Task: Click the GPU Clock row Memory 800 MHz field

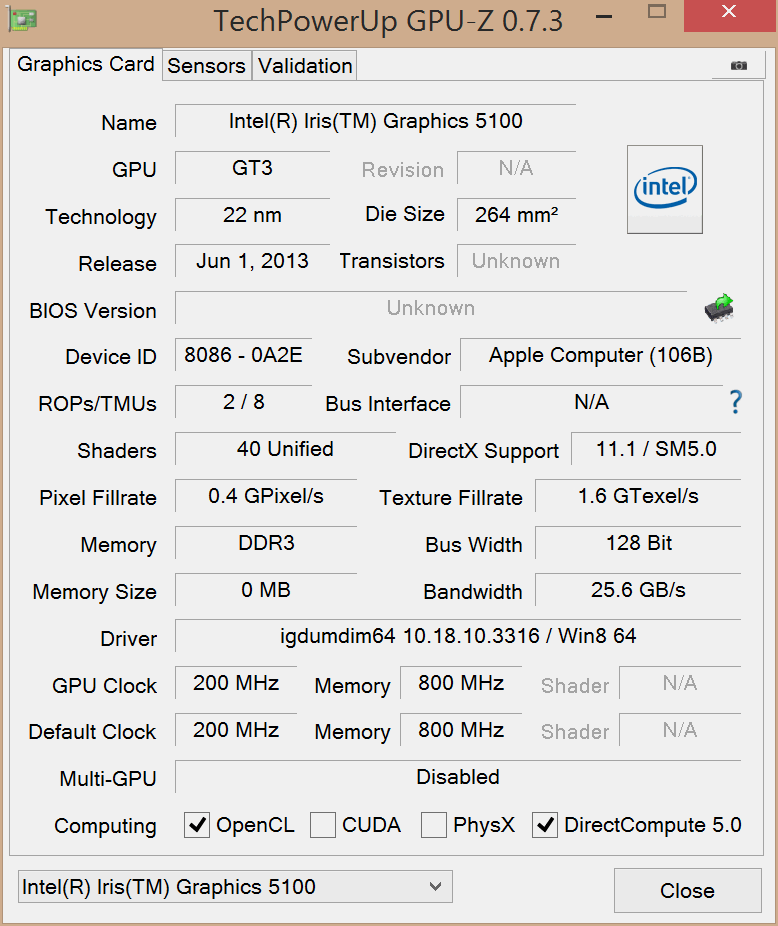Action: [x=461, y=683]
